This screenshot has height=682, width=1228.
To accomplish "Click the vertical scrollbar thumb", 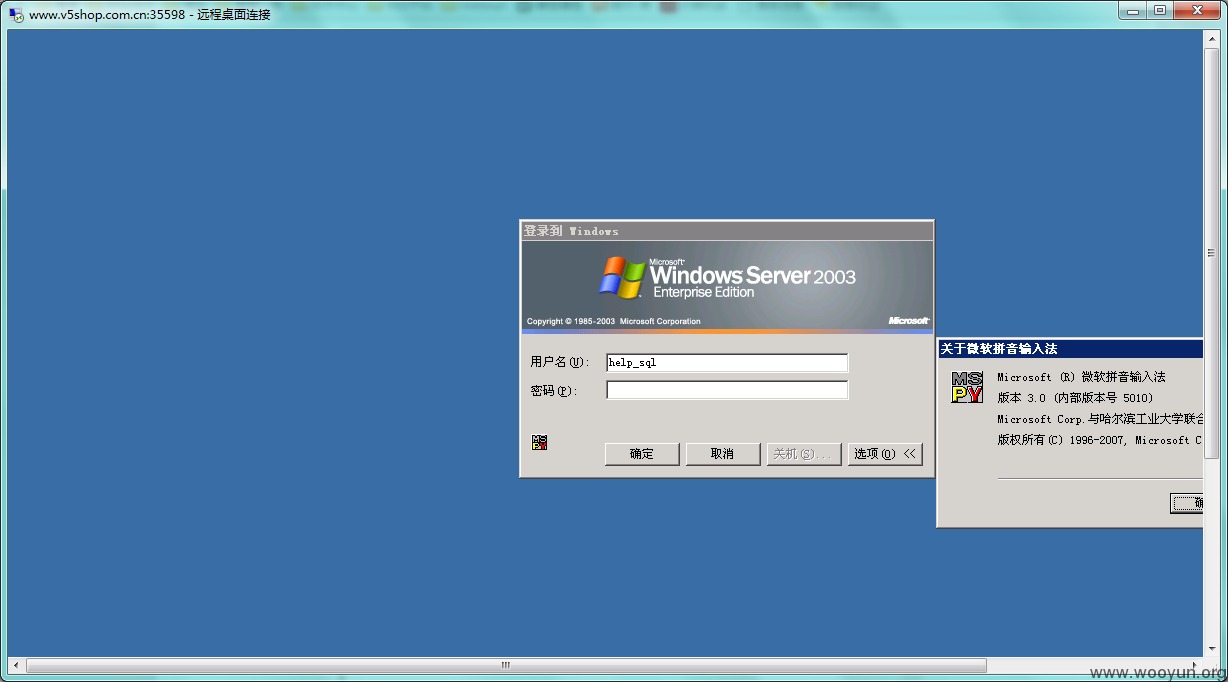I will click(1212, 254).
